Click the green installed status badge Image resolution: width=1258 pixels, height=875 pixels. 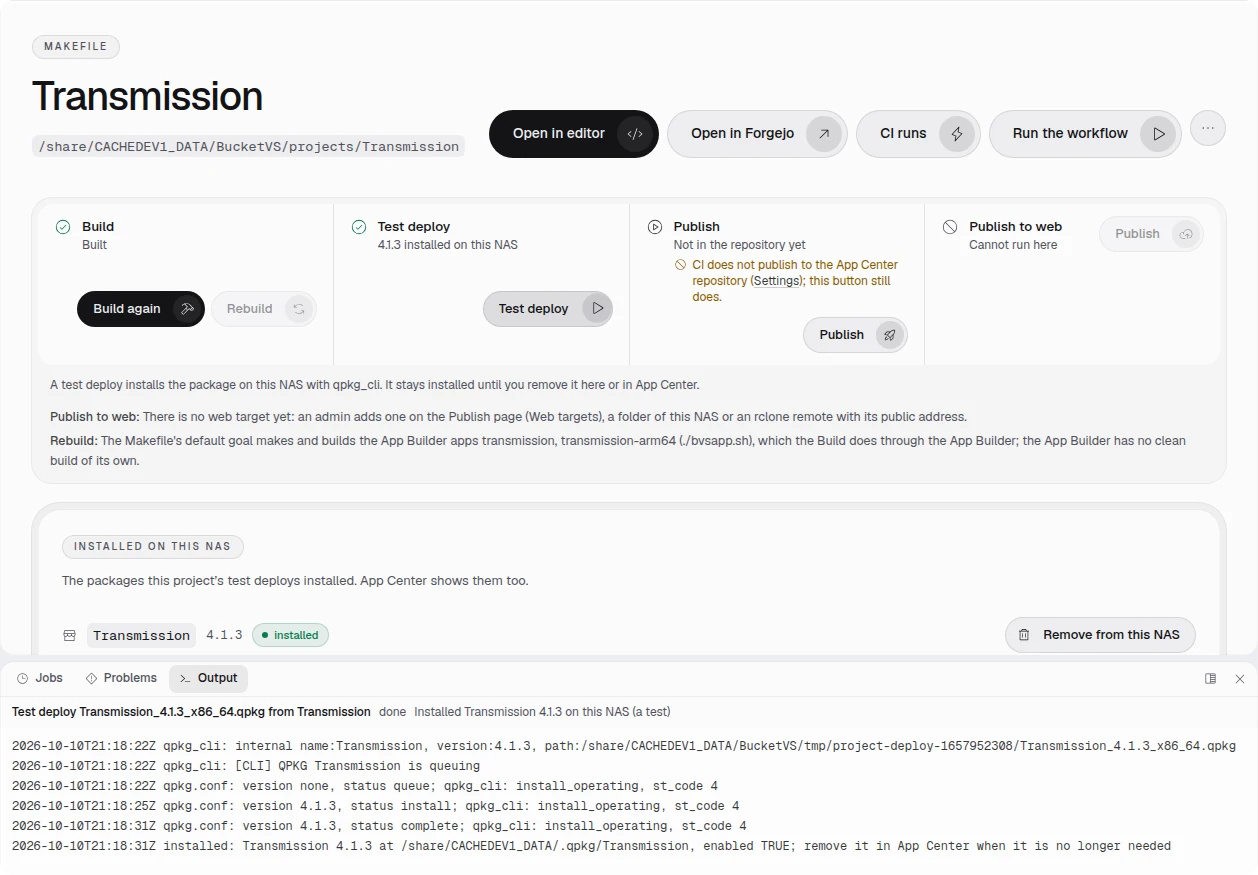click(x=290, y=635)
